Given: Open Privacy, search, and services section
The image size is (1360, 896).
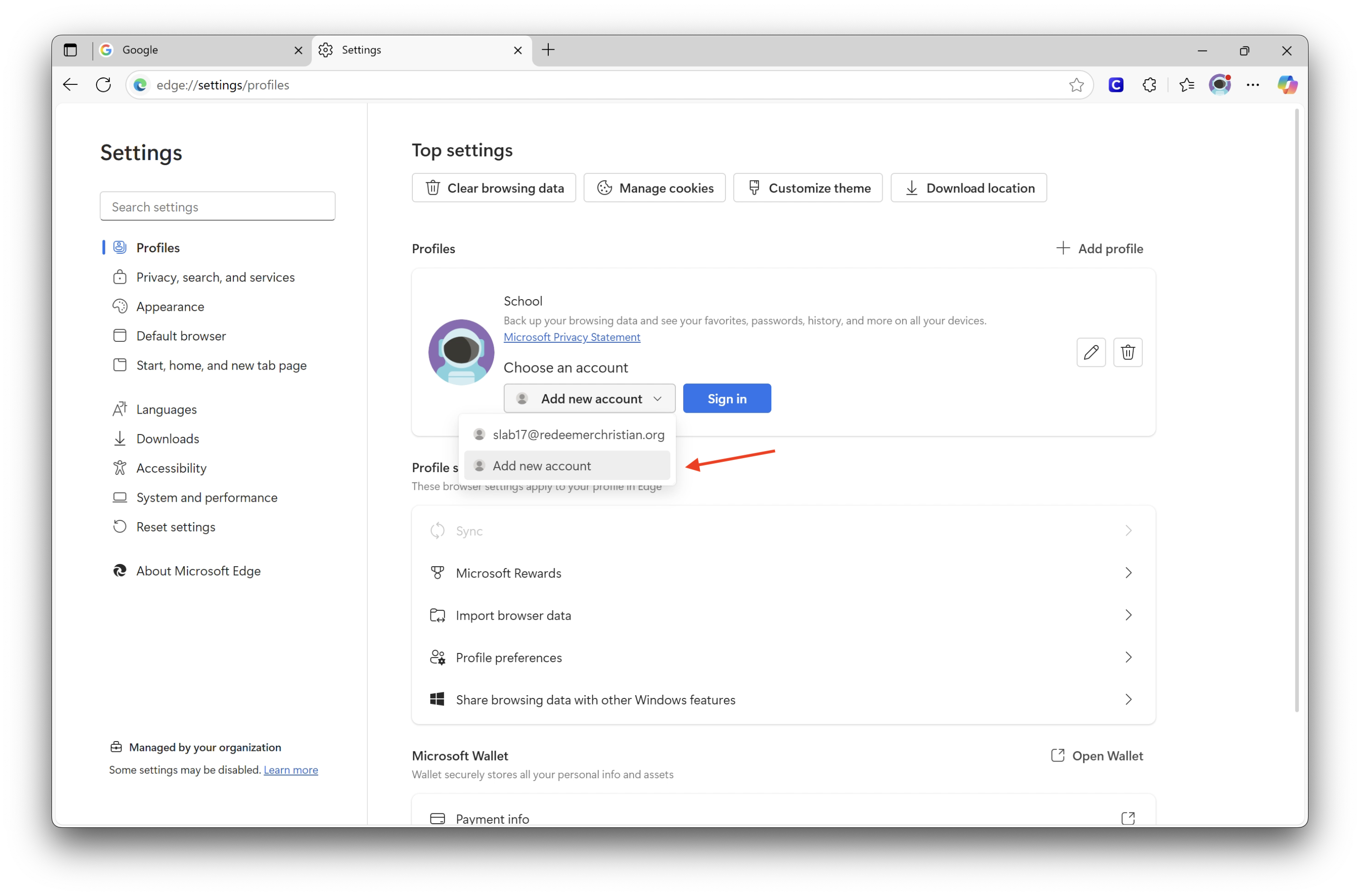Looking at the screenshot, I should click(215, 277).
